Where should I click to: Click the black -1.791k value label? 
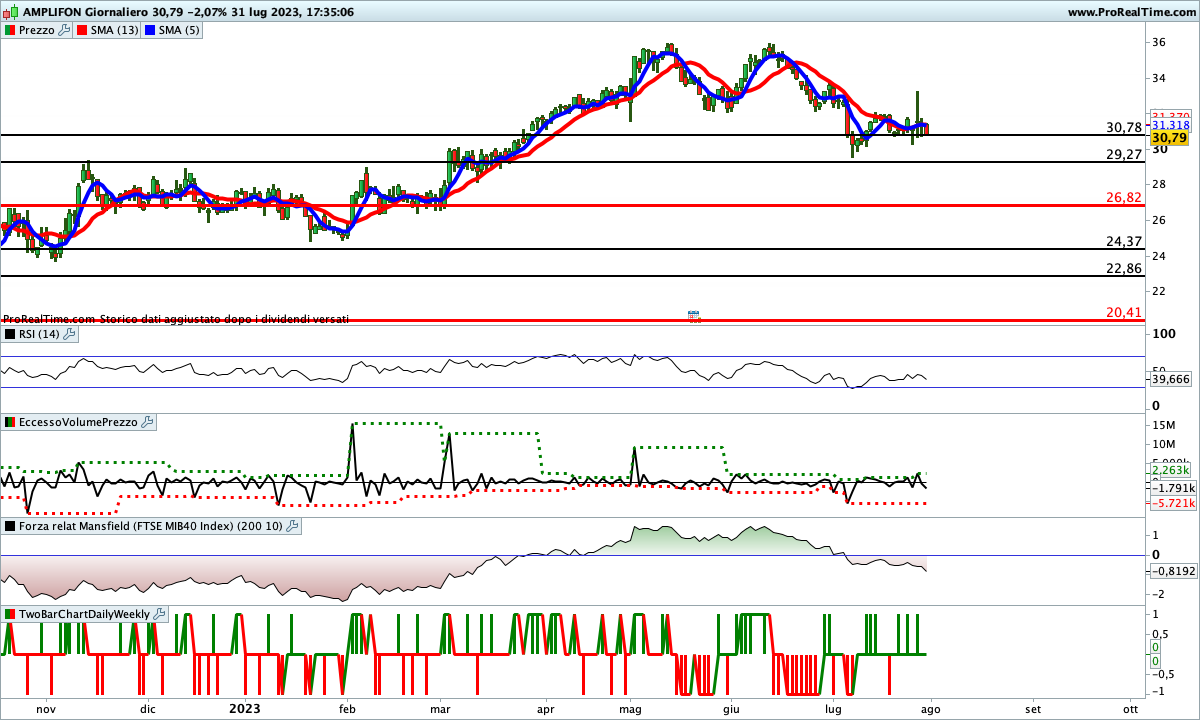tap(1172, 488)
